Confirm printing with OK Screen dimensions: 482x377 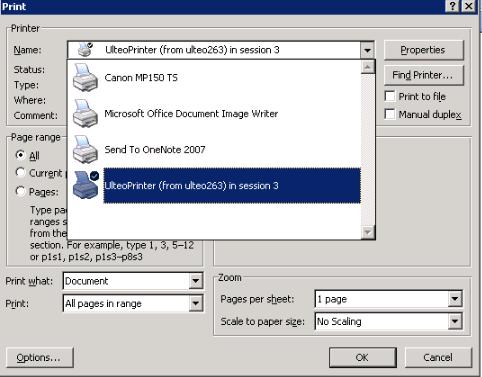point(363,358)
